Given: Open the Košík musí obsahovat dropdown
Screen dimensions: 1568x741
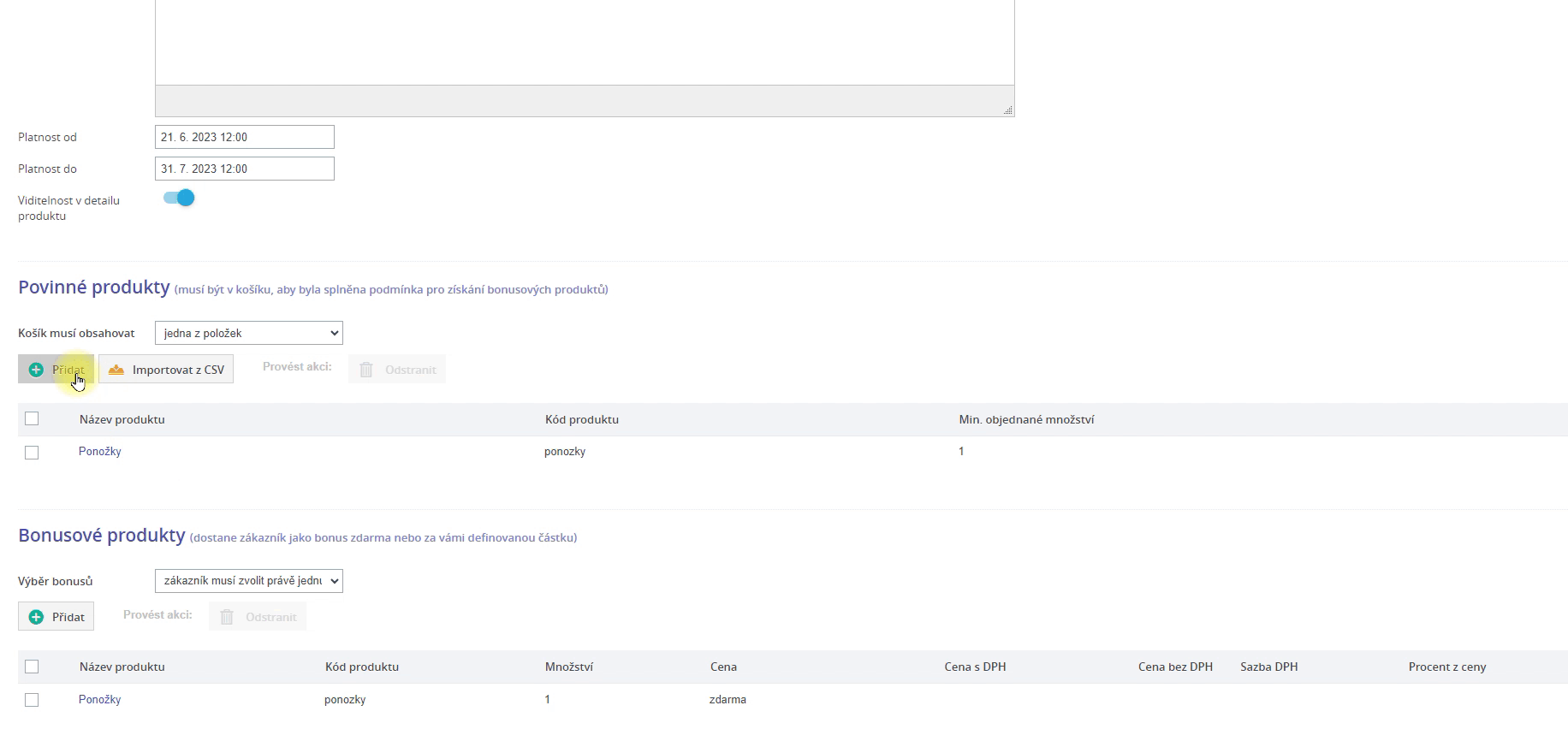Looking at the screenshot, I should click(248, 333).
